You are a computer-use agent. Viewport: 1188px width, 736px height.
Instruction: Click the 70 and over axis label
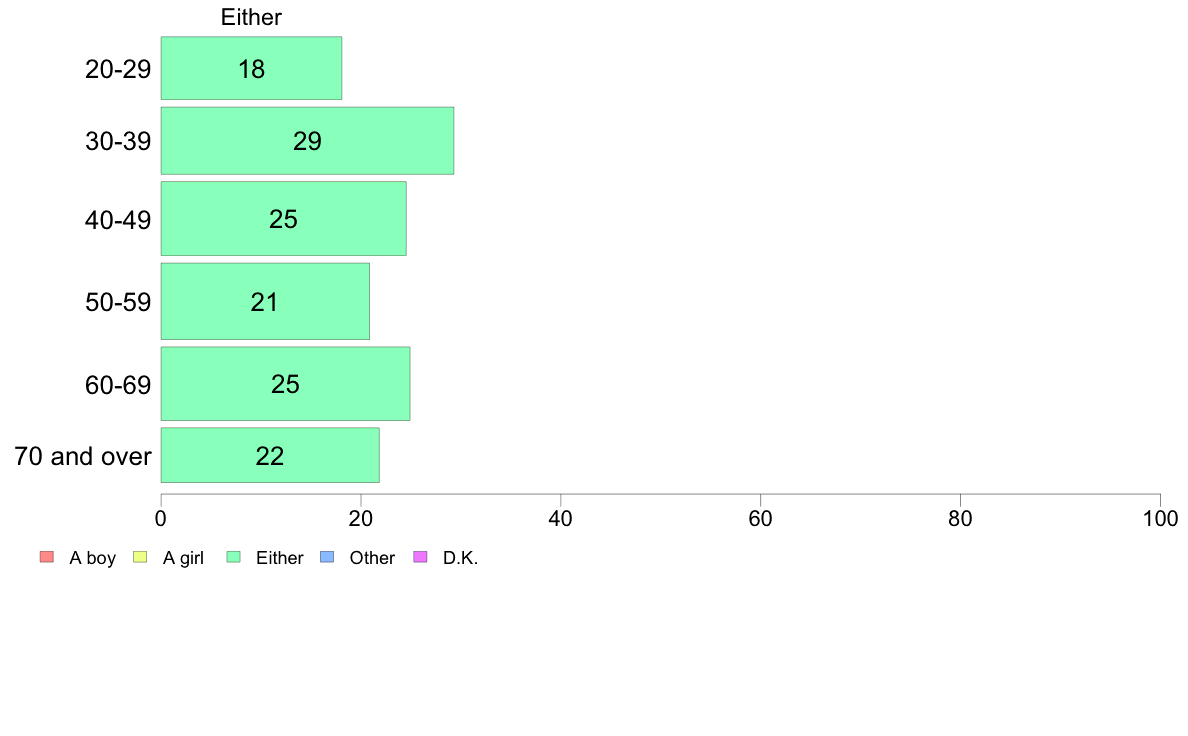click(83, 456)
